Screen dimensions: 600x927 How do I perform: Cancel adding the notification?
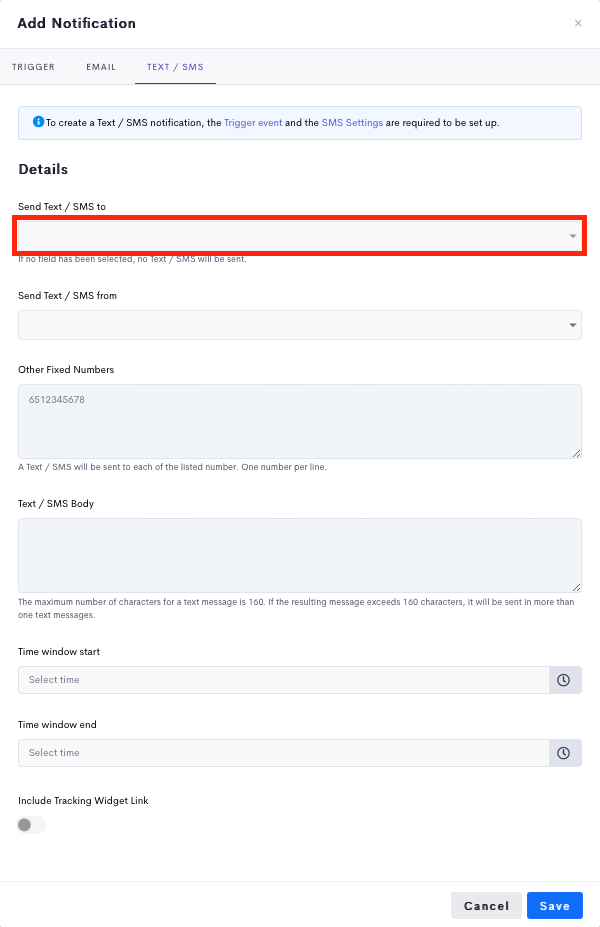point(486,906)
